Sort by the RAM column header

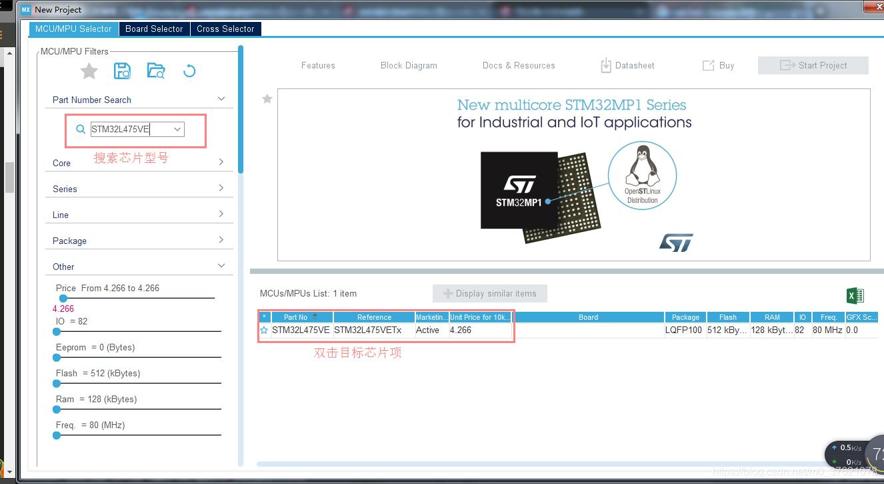(x=772, y=317)
